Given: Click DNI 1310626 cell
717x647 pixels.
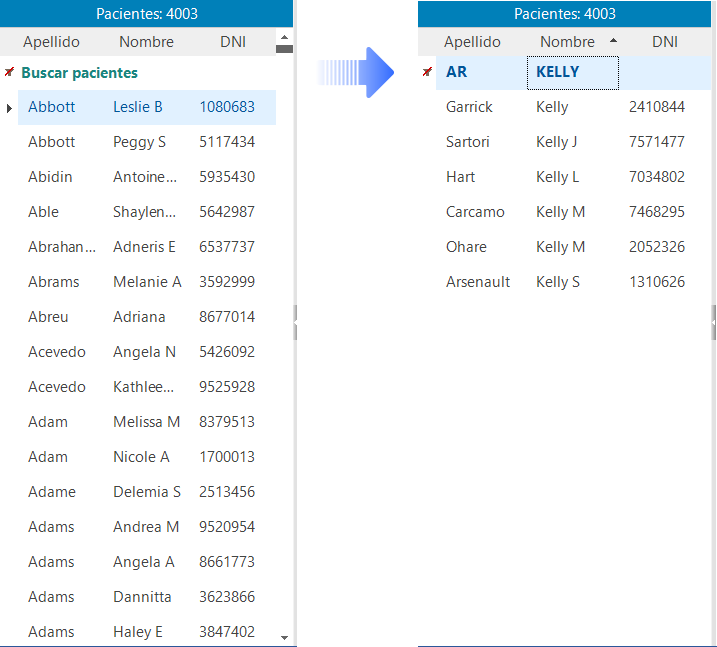Looking at the screenshot, I should pos(657,282).
